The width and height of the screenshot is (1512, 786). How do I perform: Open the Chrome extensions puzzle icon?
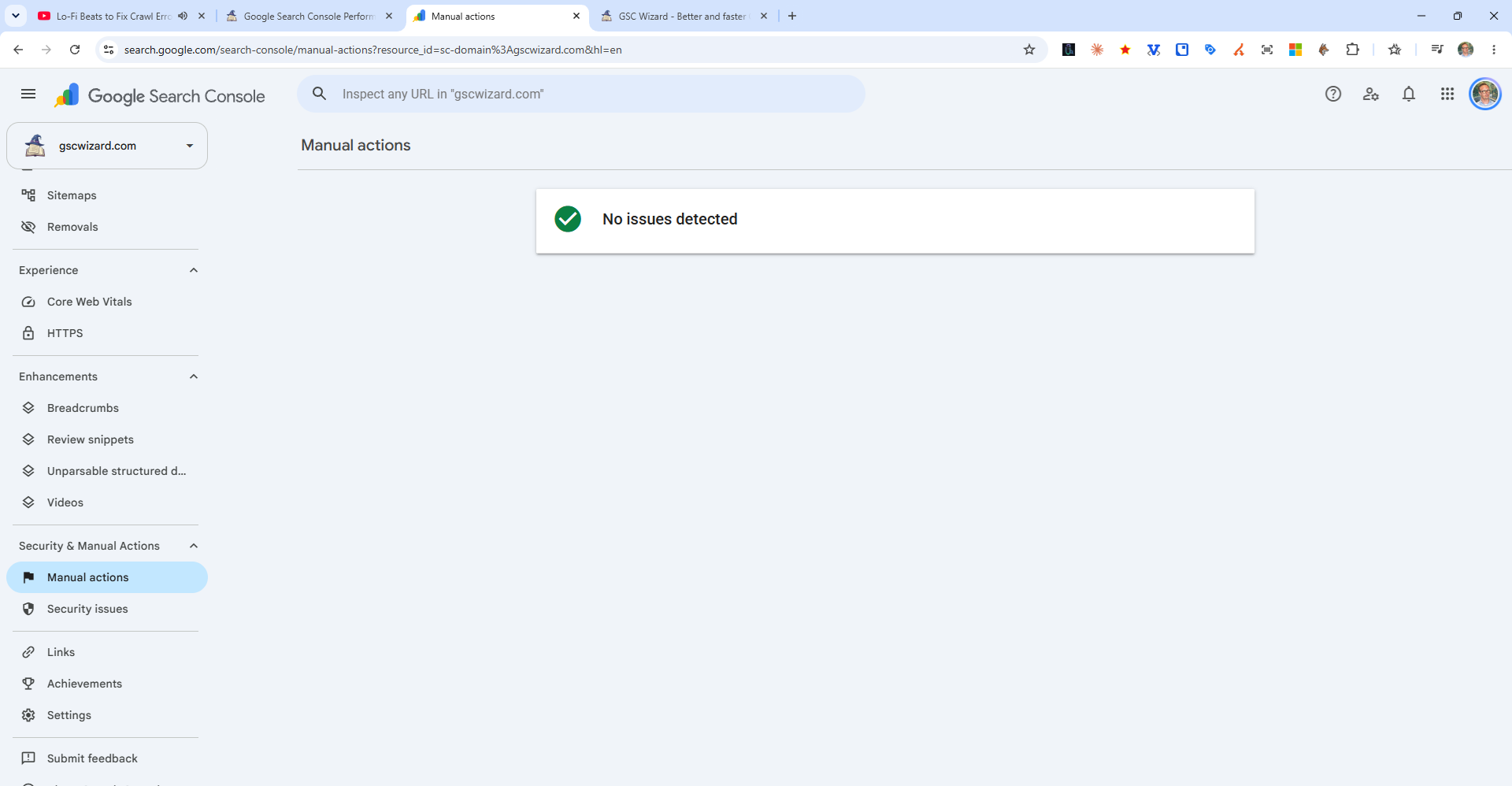tap(1352, 50)
